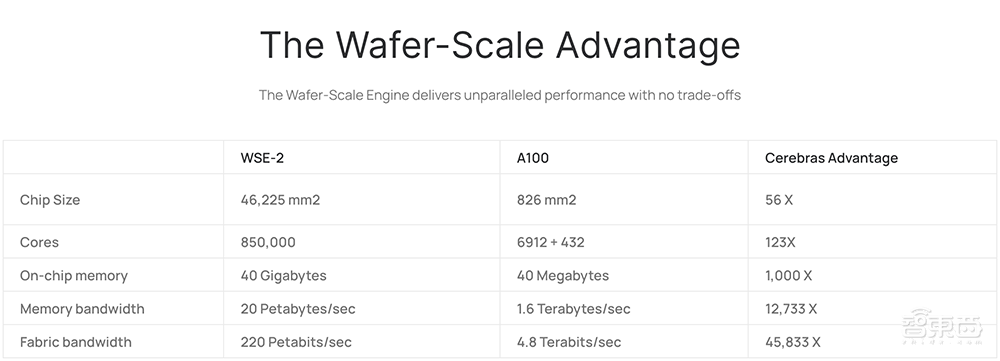Select the Chip Size row label
Screen dimensions: 1000x361
[50, 200]
